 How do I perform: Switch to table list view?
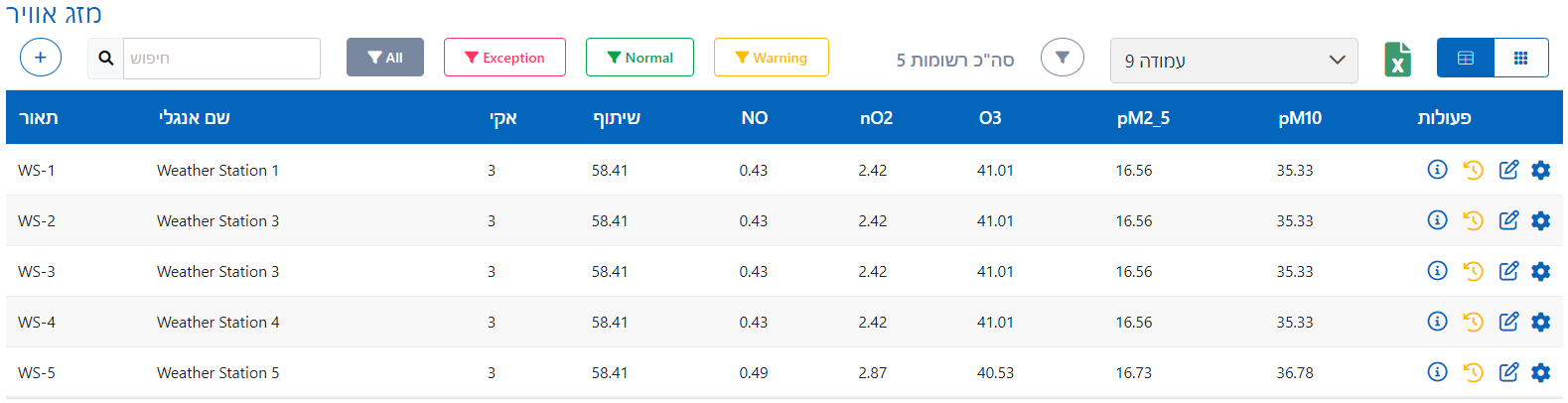pyautogui.click(x=1465, y=58)
